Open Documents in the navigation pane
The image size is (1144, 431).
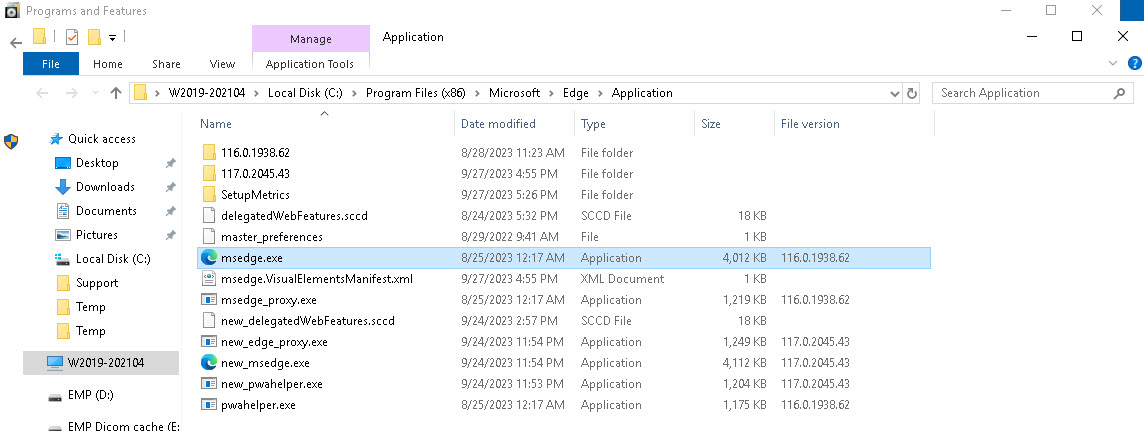[x=106, y=211]
